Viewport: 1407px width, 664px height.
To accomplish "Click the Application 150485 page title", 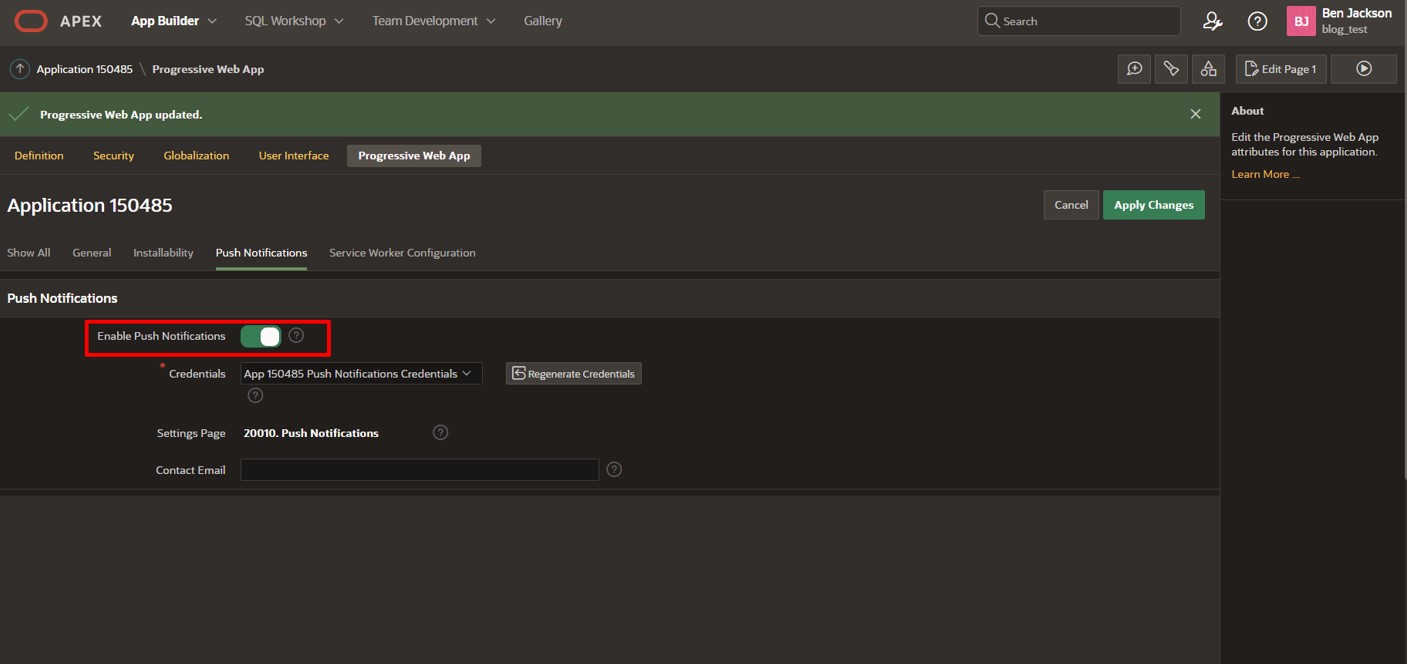I will point(90,205).
